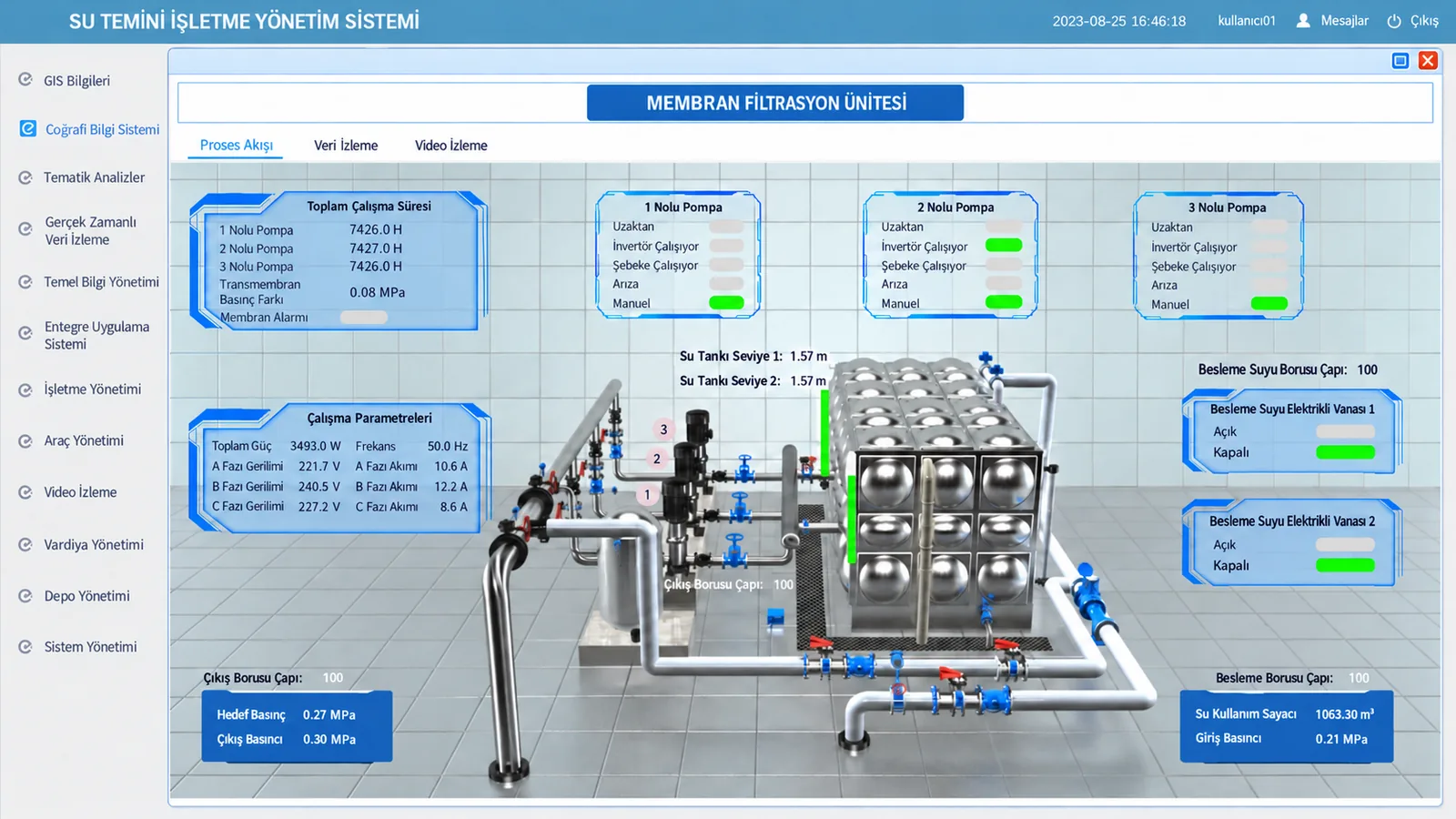The image size is (1456, 819).
Task: Maximize the panel with the blue square icon
Action: tap(1400, 61)
